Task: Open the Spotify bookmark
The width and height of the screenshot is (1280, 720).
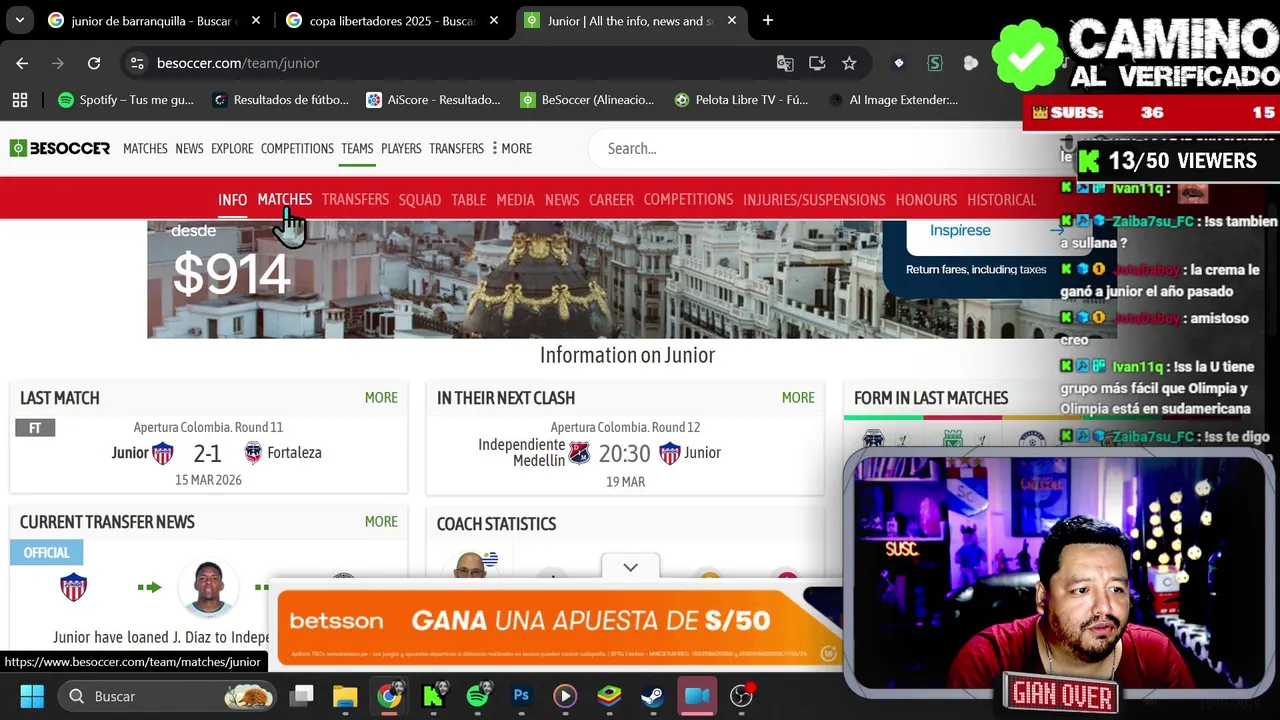Action: (126, 100)
